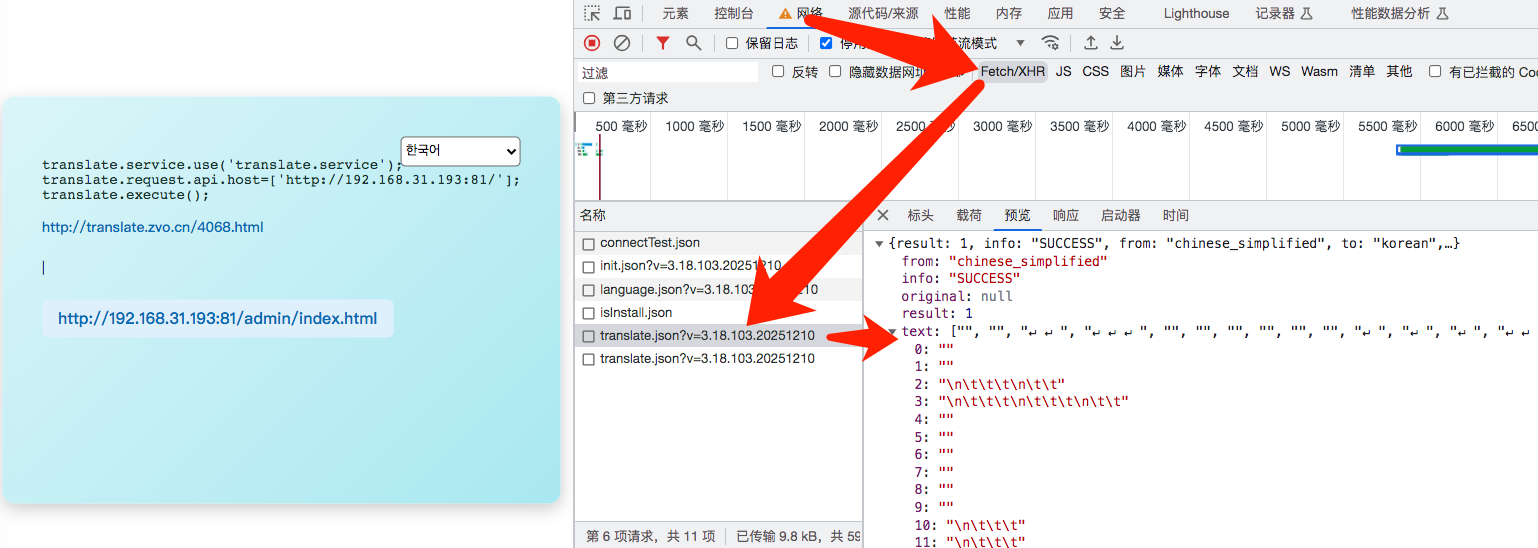Click the import HAR upload icon
Viewport: 1538px width, 548px height.
tap(1091, 43)
